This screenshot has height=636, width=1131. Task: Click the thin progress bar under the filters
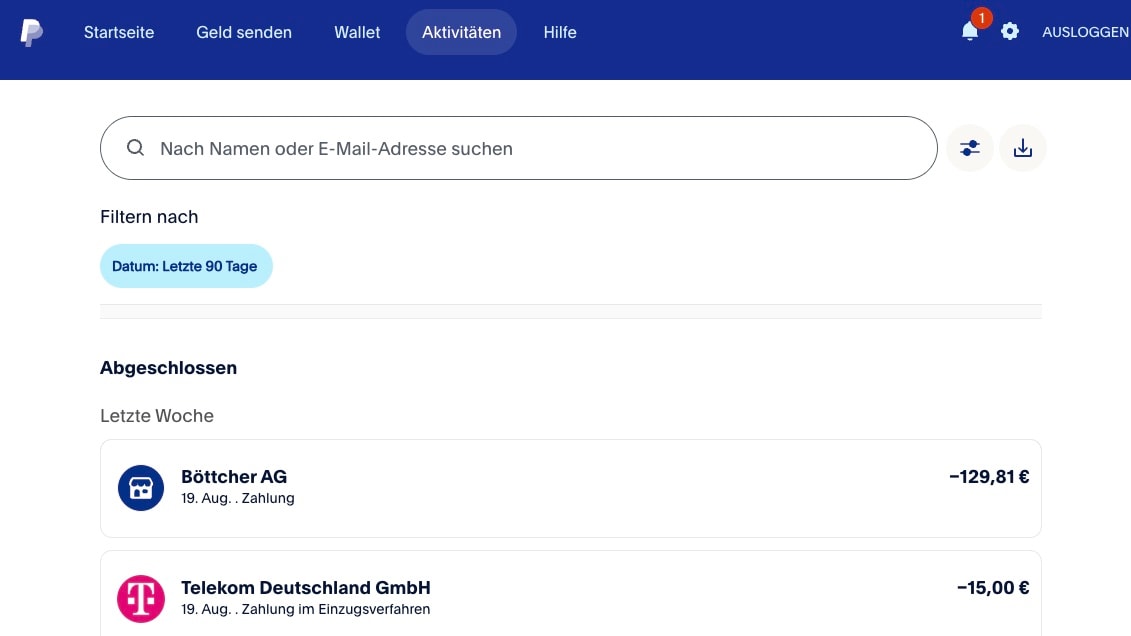[571, 311]
